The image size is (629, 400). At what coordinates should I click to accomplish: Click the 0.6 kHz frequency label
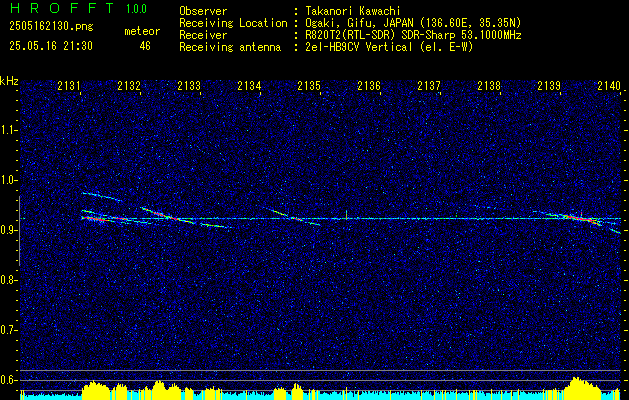click(x=8, y=380)
